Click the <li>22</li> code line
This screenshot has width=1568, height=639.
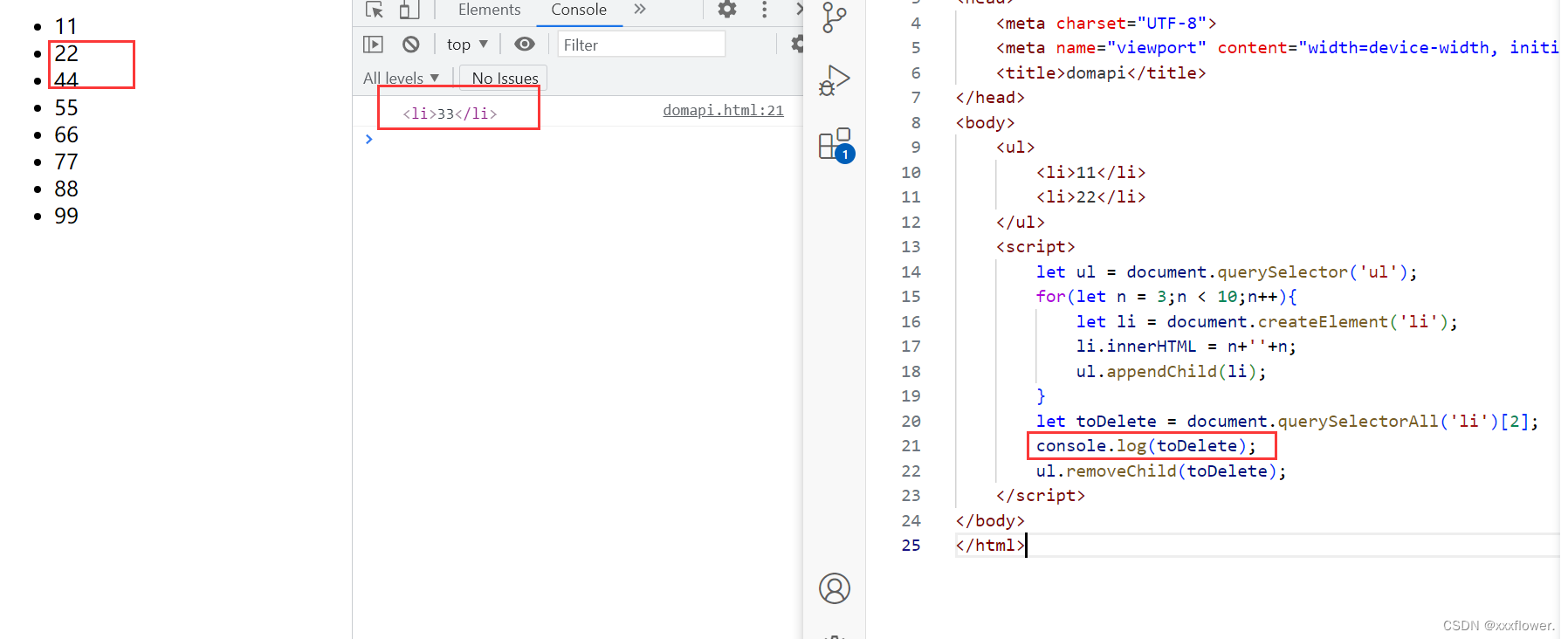click(1090, 197)
